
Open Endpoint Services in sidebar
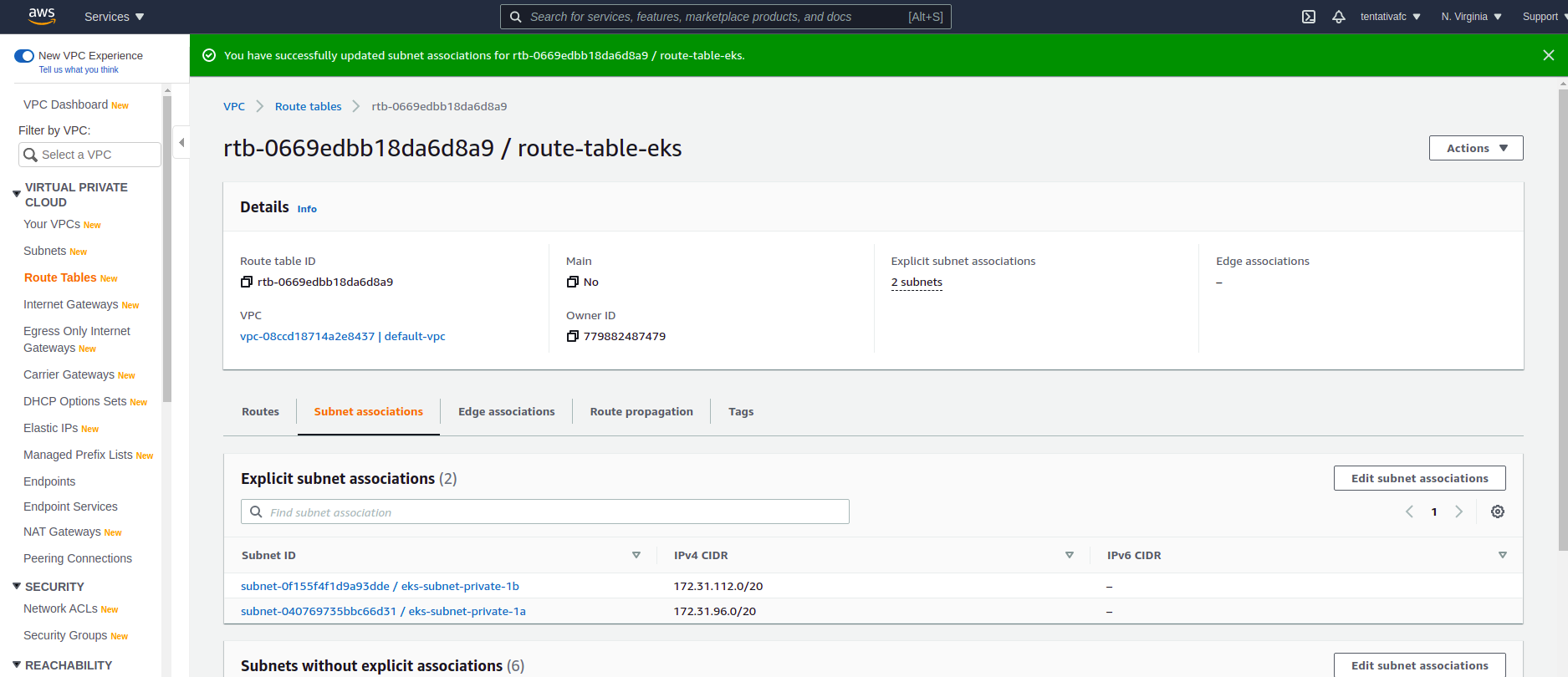70,506
